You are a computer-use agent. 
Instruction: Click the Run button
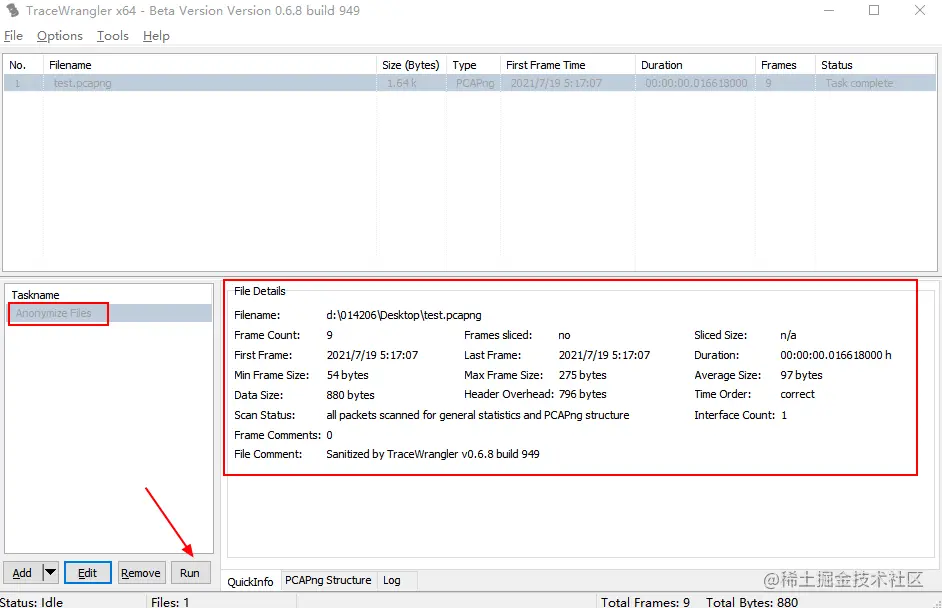click(x=190, y=573)
